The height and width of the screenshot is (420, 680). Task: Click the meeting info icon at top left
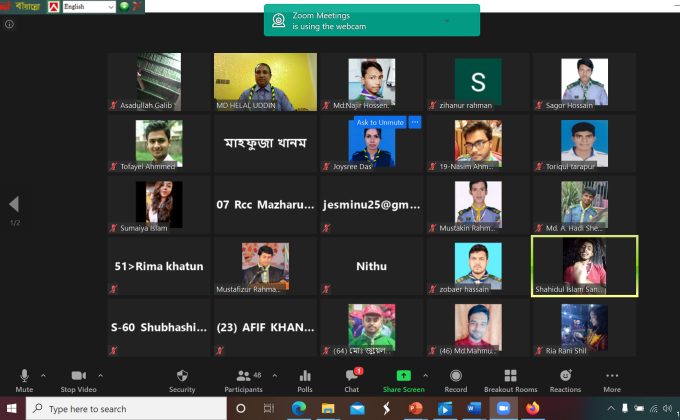(x=9, y=24)
